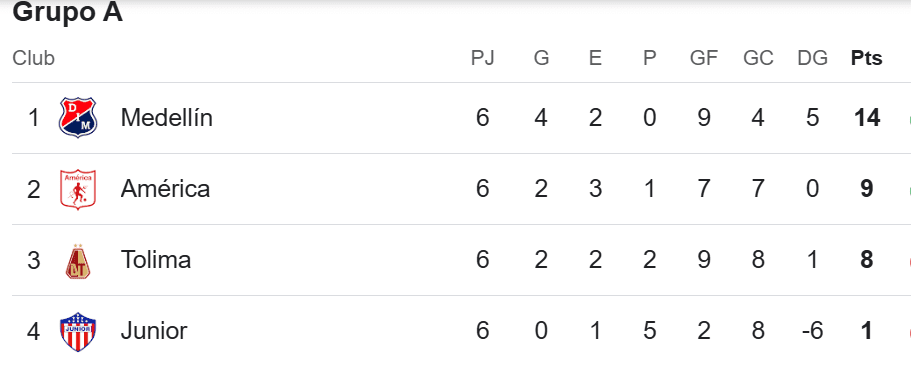The image size is (911, 383).
Task: Click Junior's -6 goal difference value
Action: [x=812, y=331]
